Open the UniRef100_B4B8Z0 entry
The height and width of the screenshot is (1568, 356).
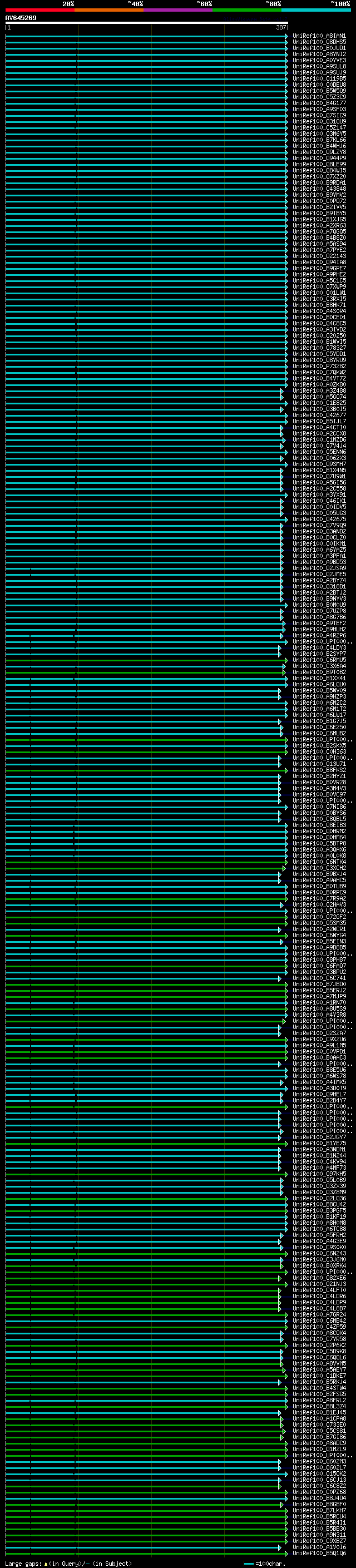pos(319,238)
